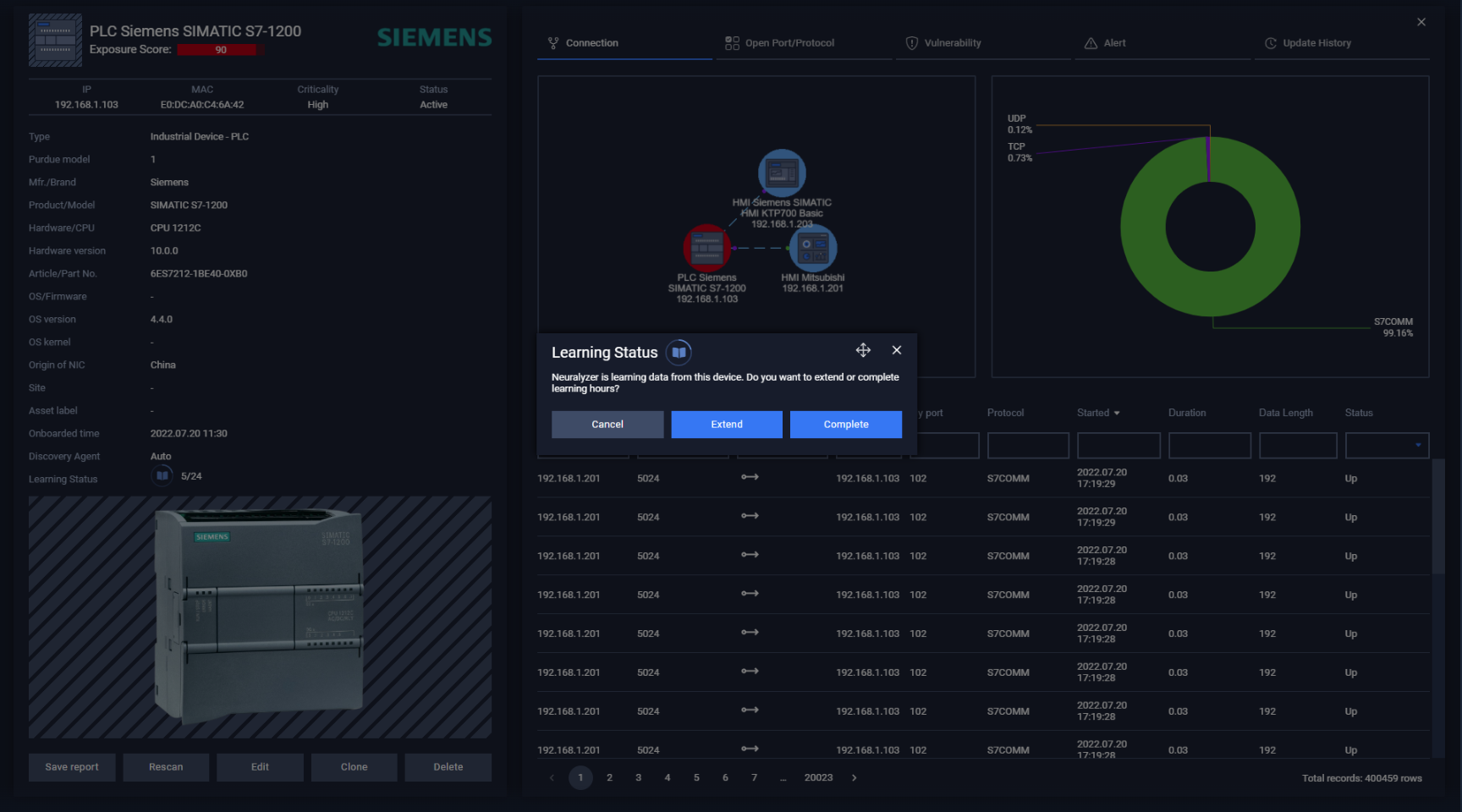1462x812 pixels.
Task: Click the Delete button
Action: pos(448,767)
